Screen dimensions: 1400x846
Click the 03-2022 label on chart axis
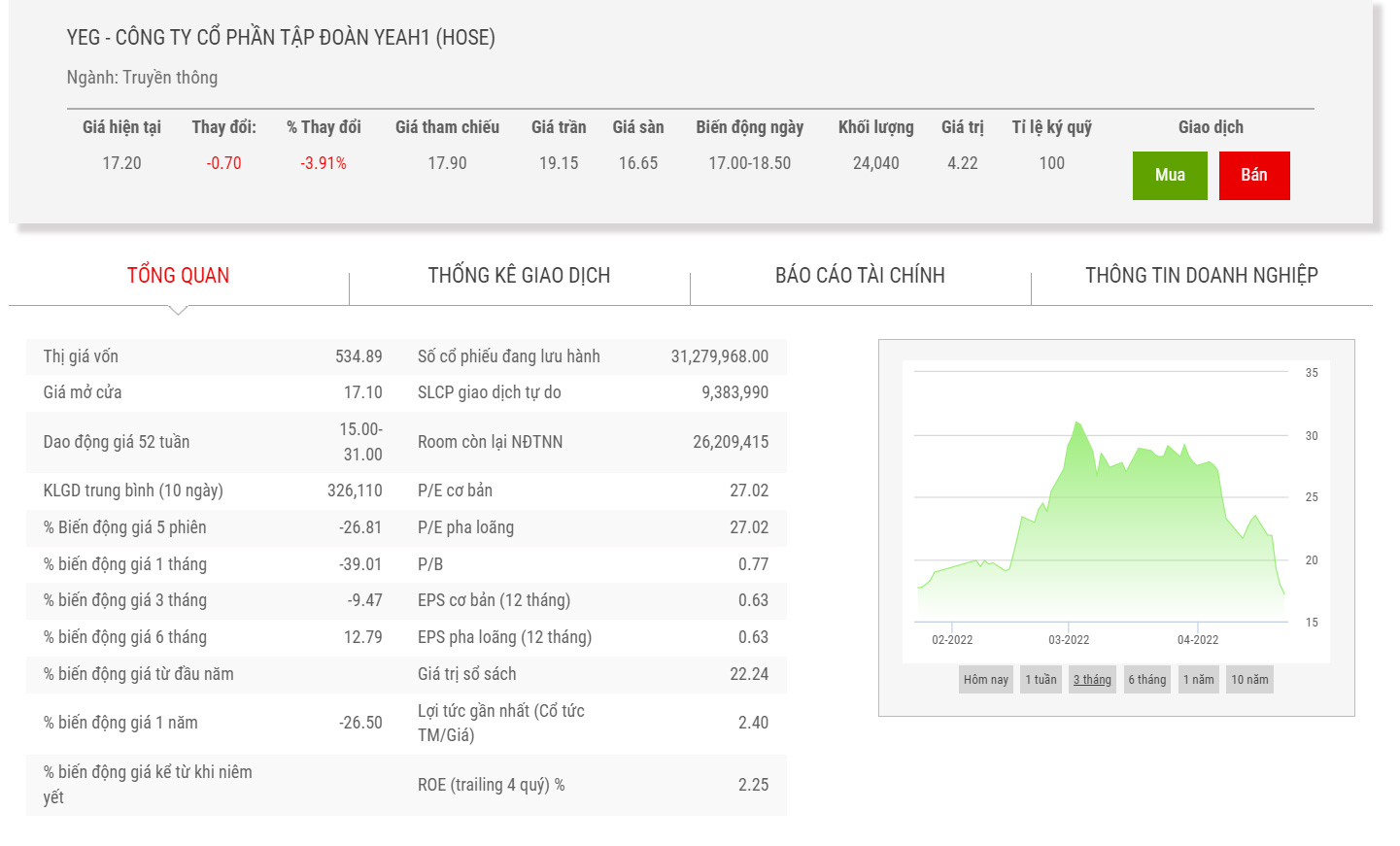(x=1069, y=640)
